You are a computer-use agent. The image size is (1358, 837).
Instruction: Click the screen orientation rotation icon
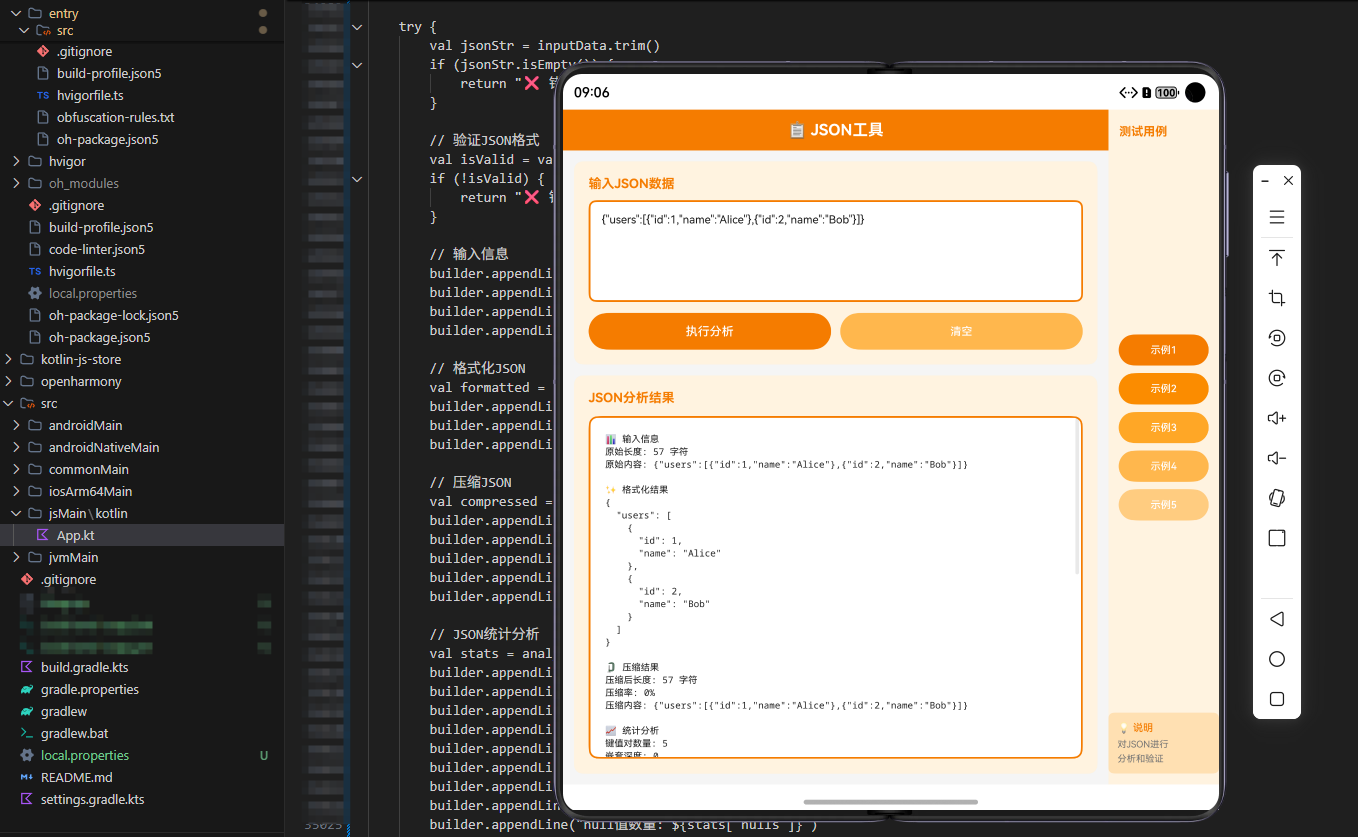tap(1276, 377)
